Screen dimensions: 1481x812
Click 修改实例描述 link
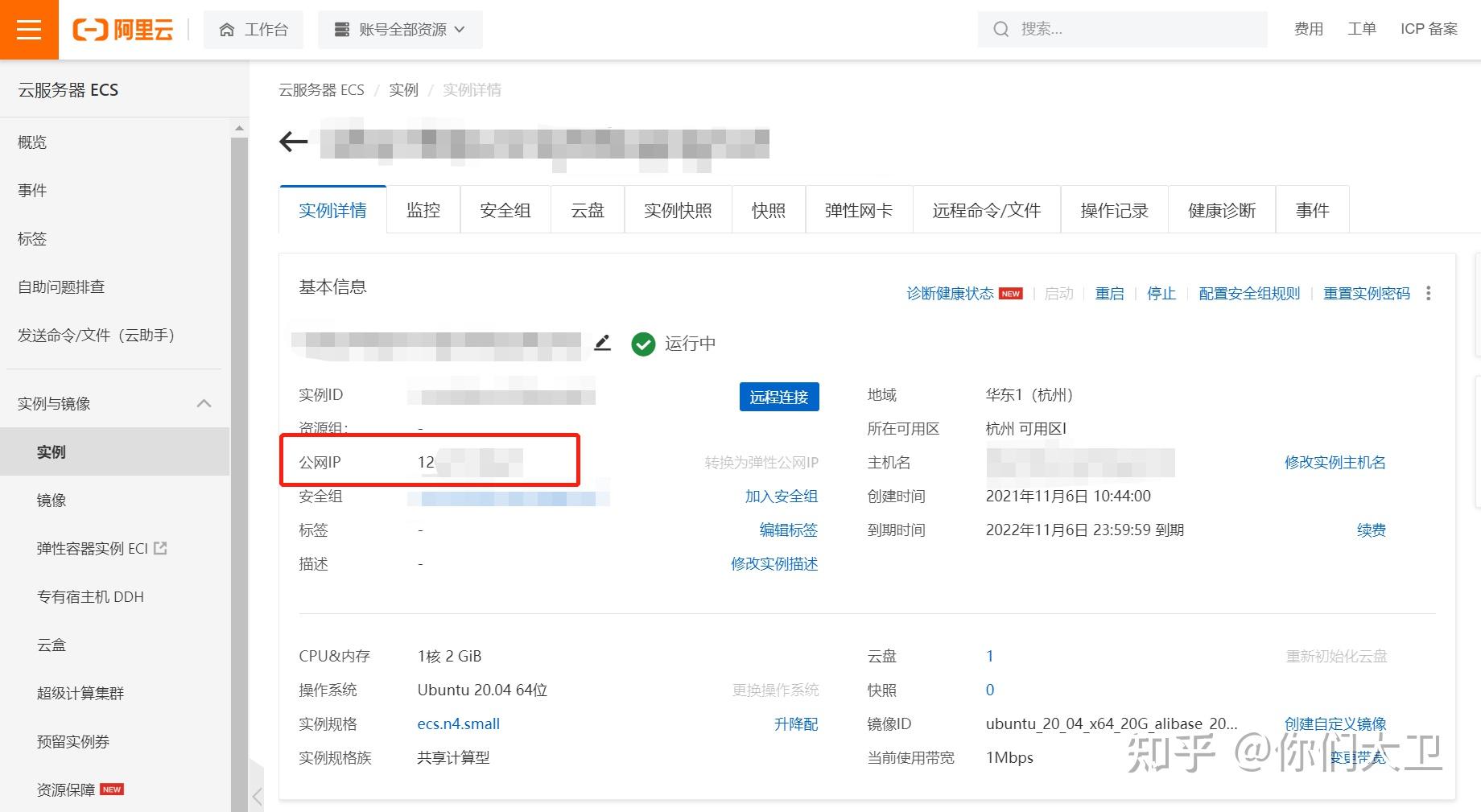pos(774,564)
